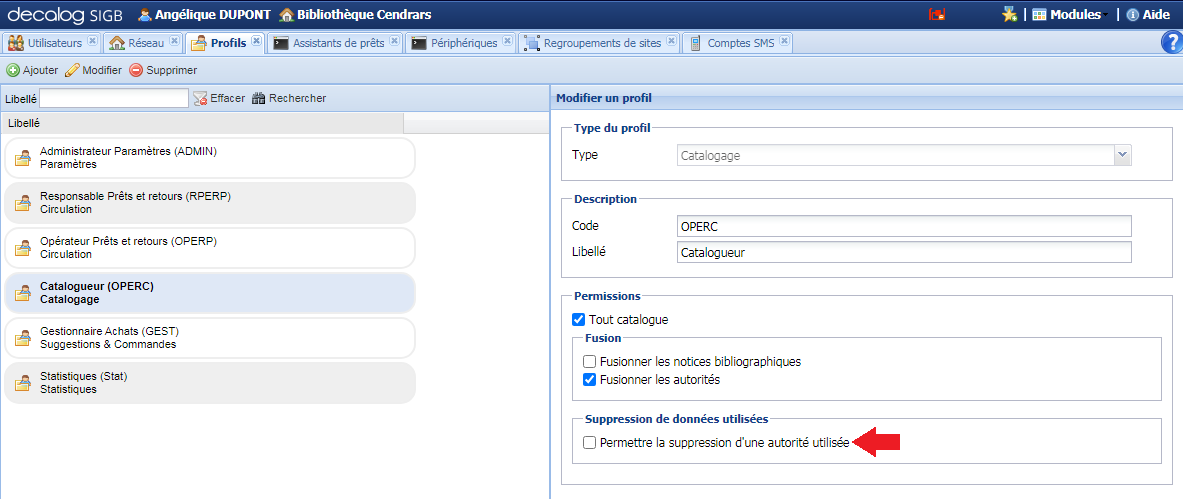Click the favorites star icon beside Modules

coord(1009,15)
